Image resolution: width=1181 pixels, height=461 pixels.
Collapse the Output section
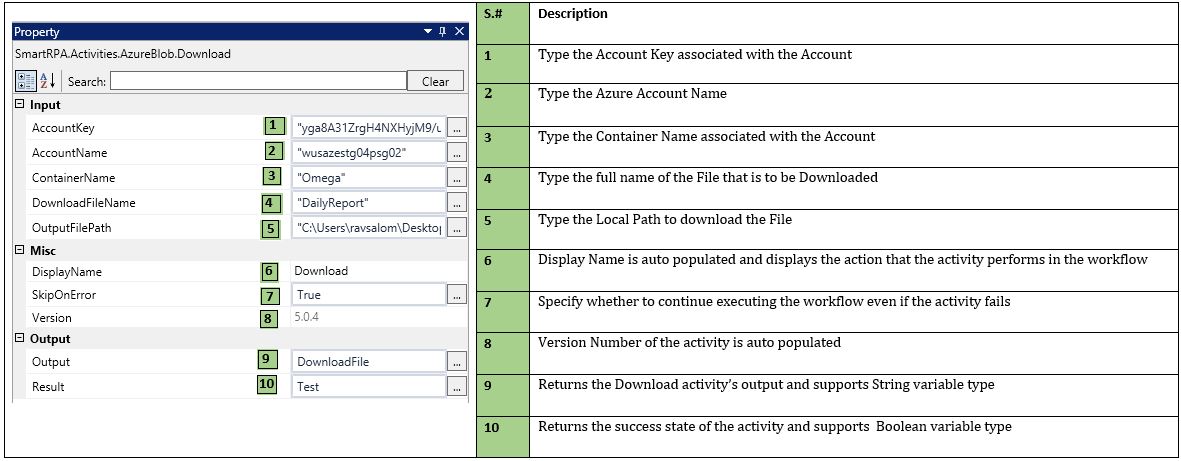[x=20, y=339]
